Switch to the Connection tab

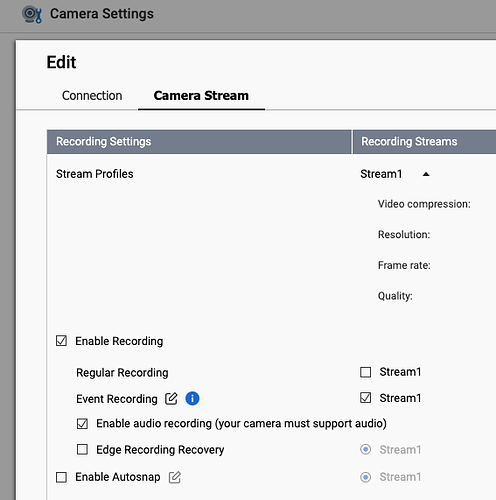(92, 96)
